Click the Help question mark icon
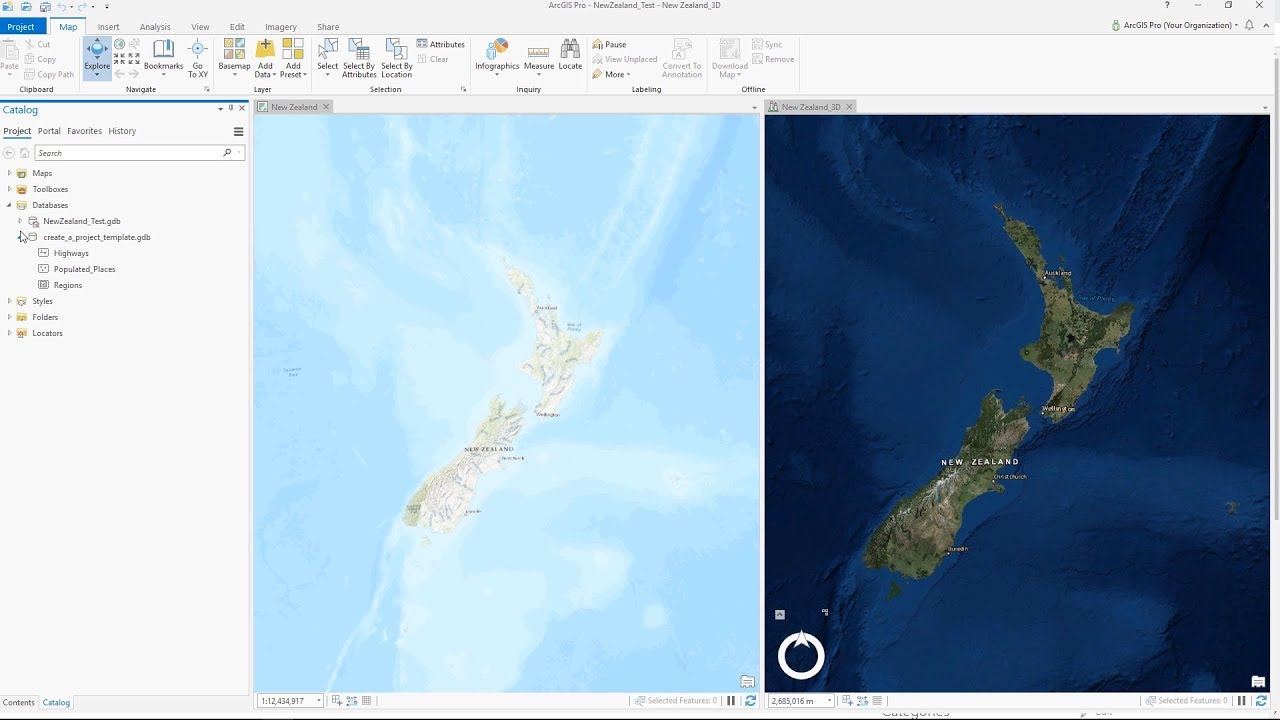 pos(1167,6)
